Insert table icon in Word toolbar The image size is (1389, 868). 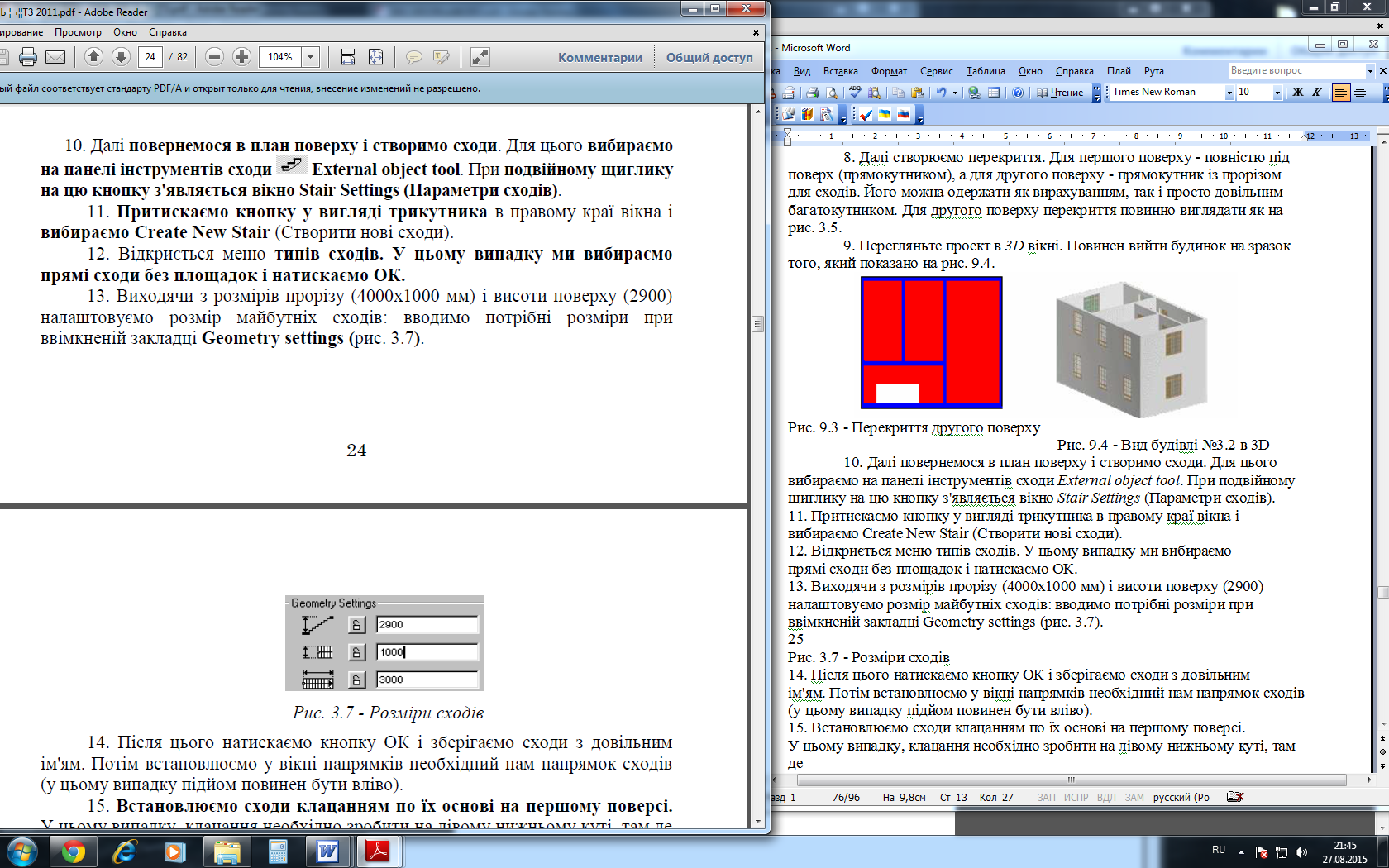[x=994, y=93]
